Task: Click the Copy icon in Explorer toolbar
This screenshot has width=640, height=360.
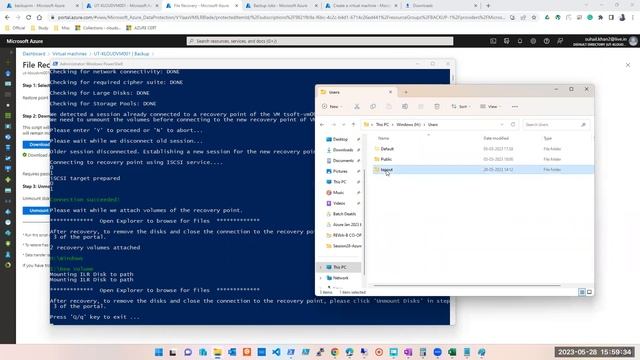Action: tap(373, 107)
